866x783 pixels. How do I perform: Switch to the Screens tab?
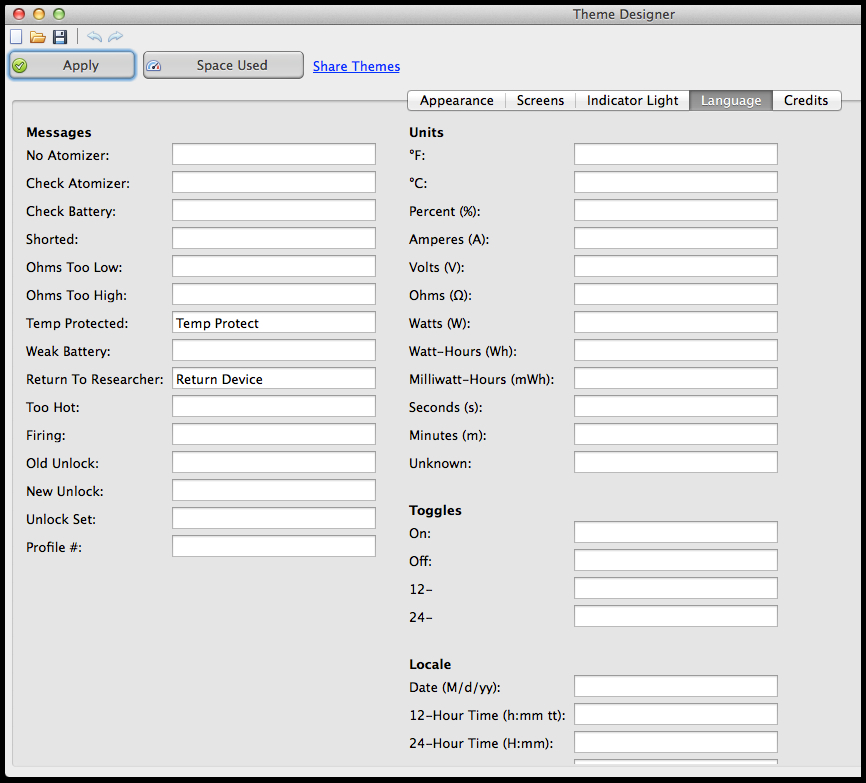(540, 100)
